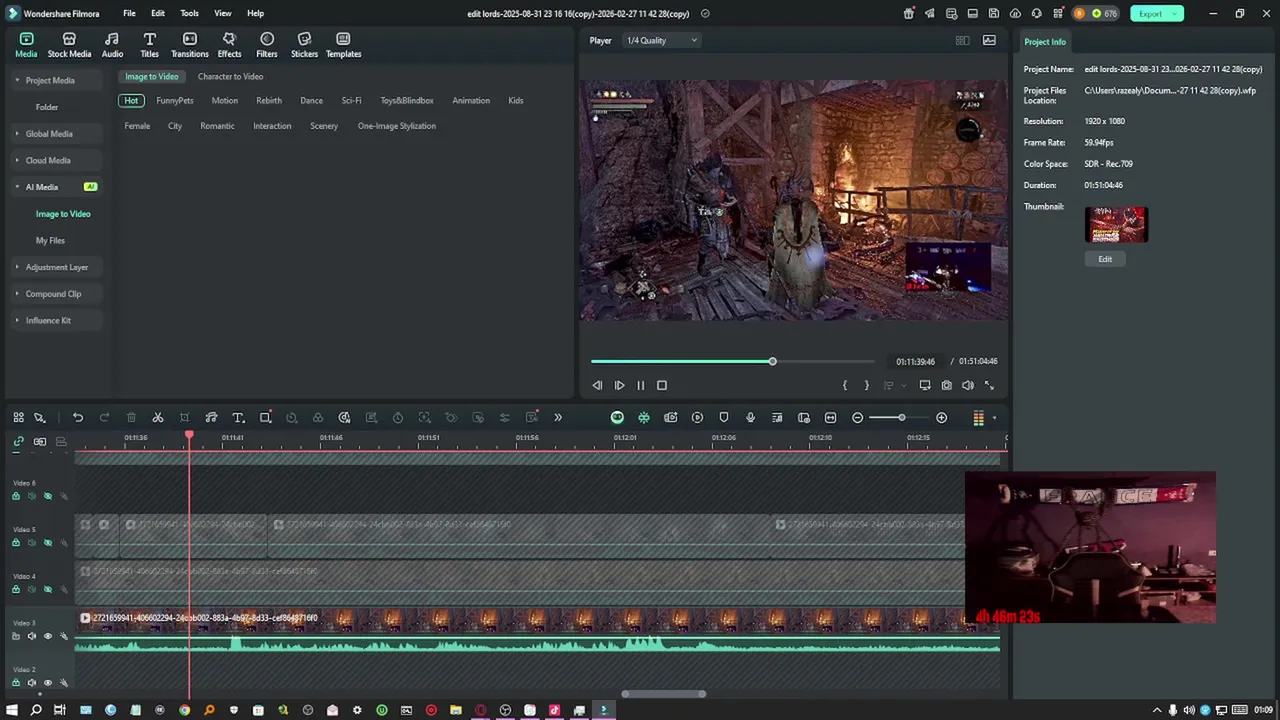Click the fullscreen expand icon in player
This screenshot has height=720, width=1280.
(989, 385)
